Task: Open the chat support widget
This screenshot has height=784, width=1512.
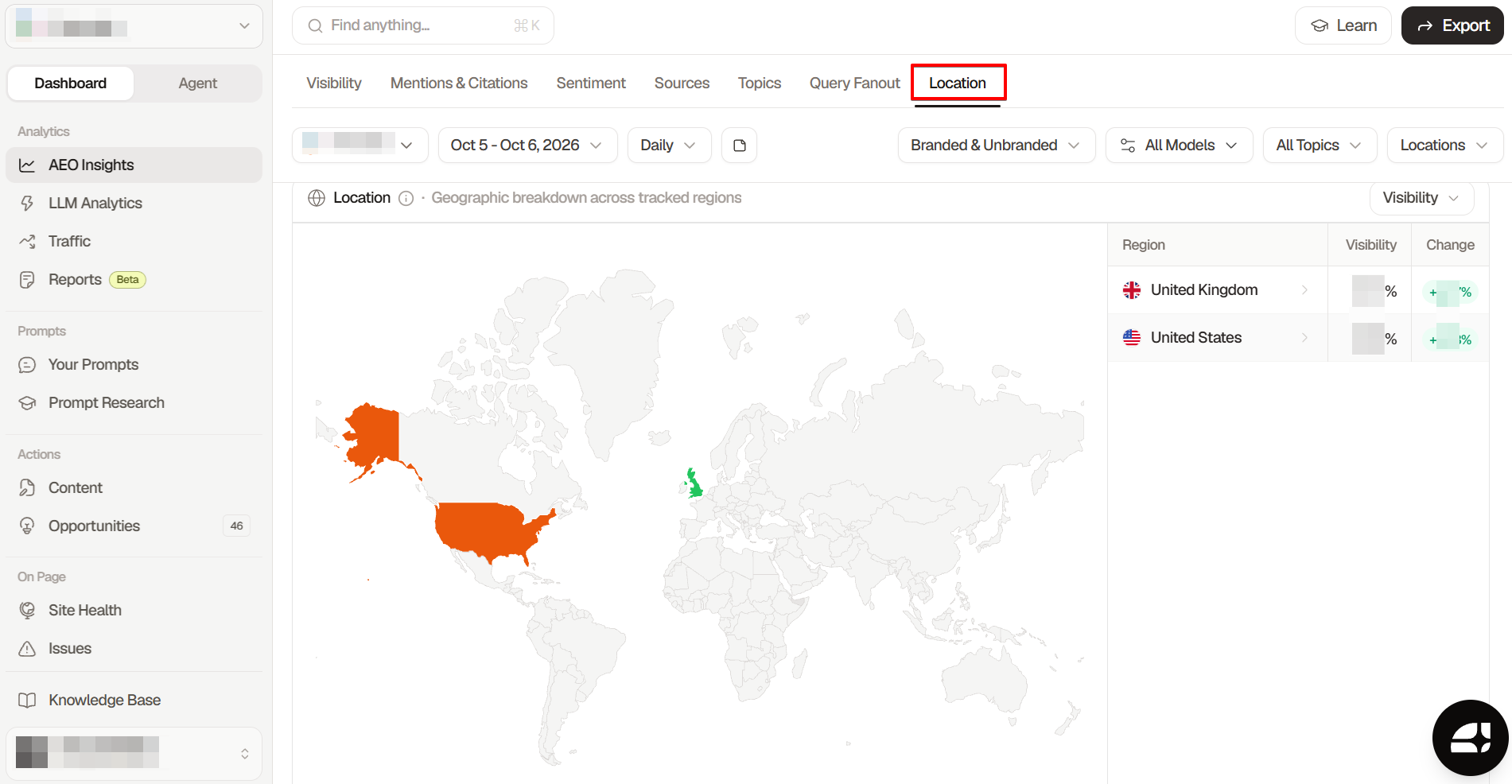Action: tap(1470, 738)
